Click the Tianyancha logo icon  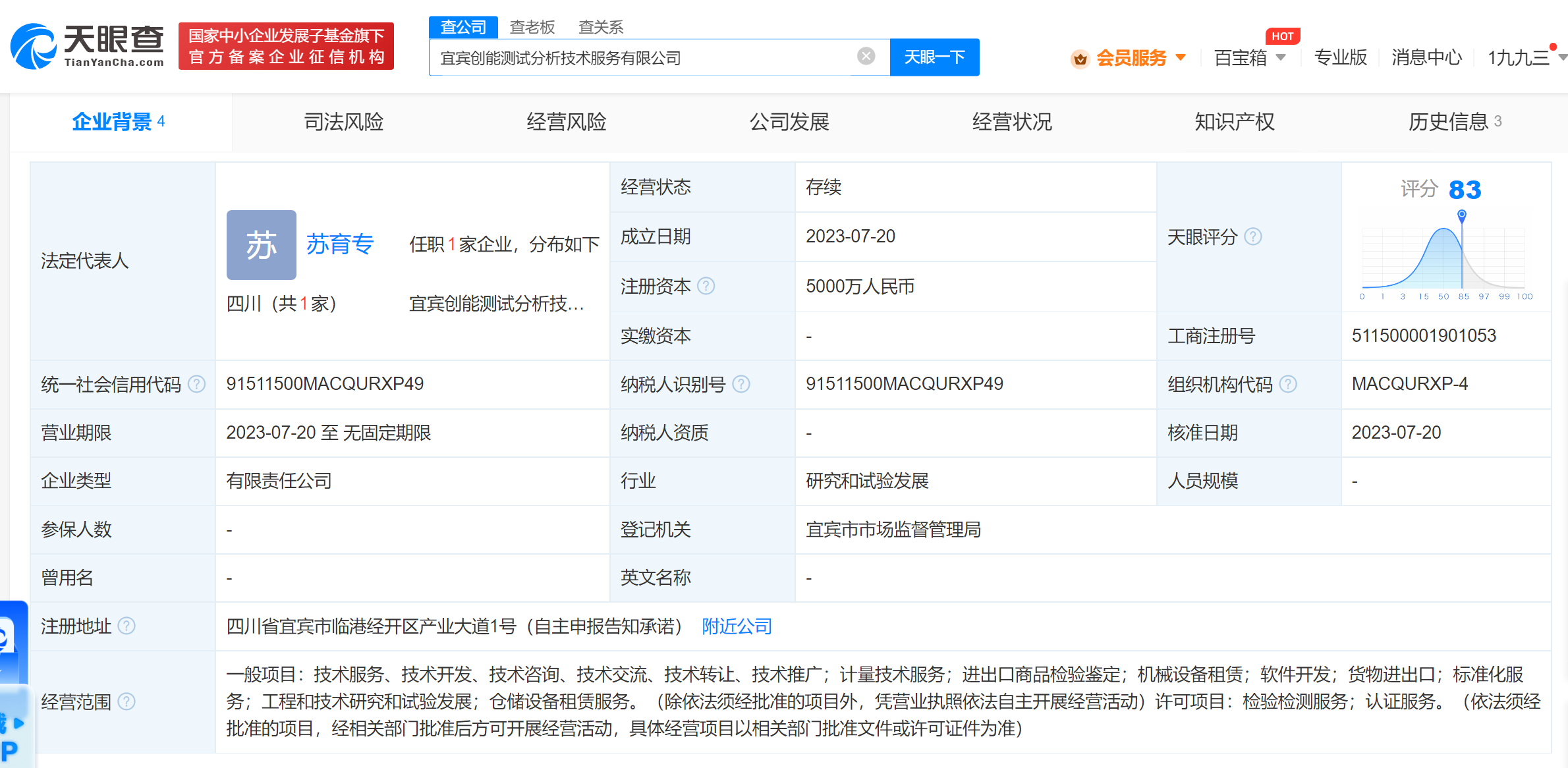pyautogui.click(x=33, y=46)
